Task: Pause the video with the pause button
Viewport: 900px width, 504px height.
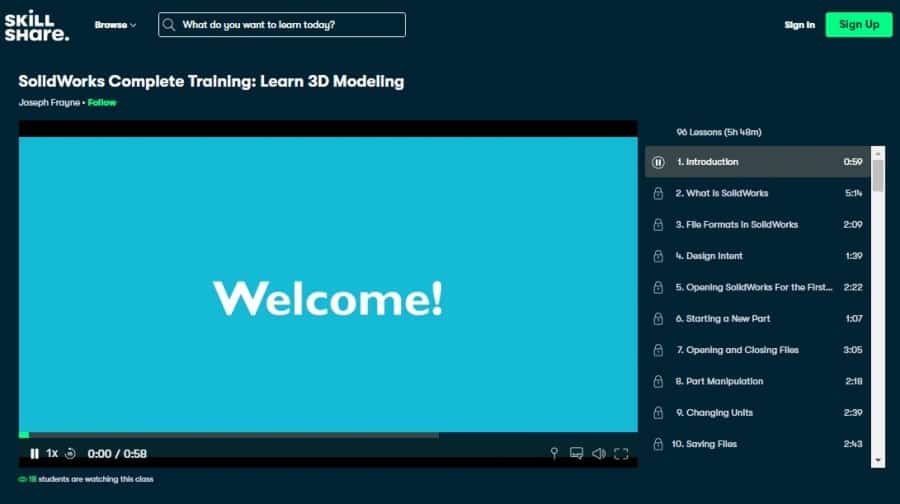Action: point(34,453)
